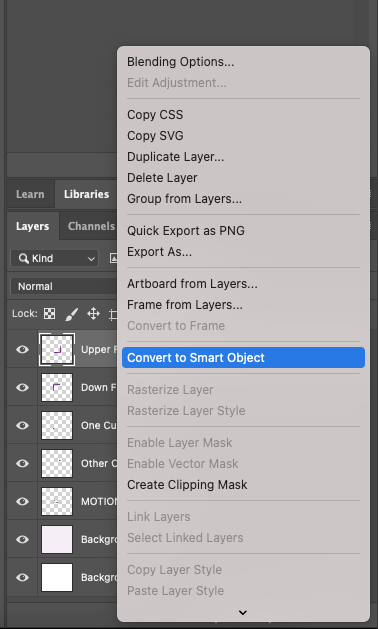378x629 pixels.
Task: Hide the MOTION layer eye icon
Action: (22, 501)
